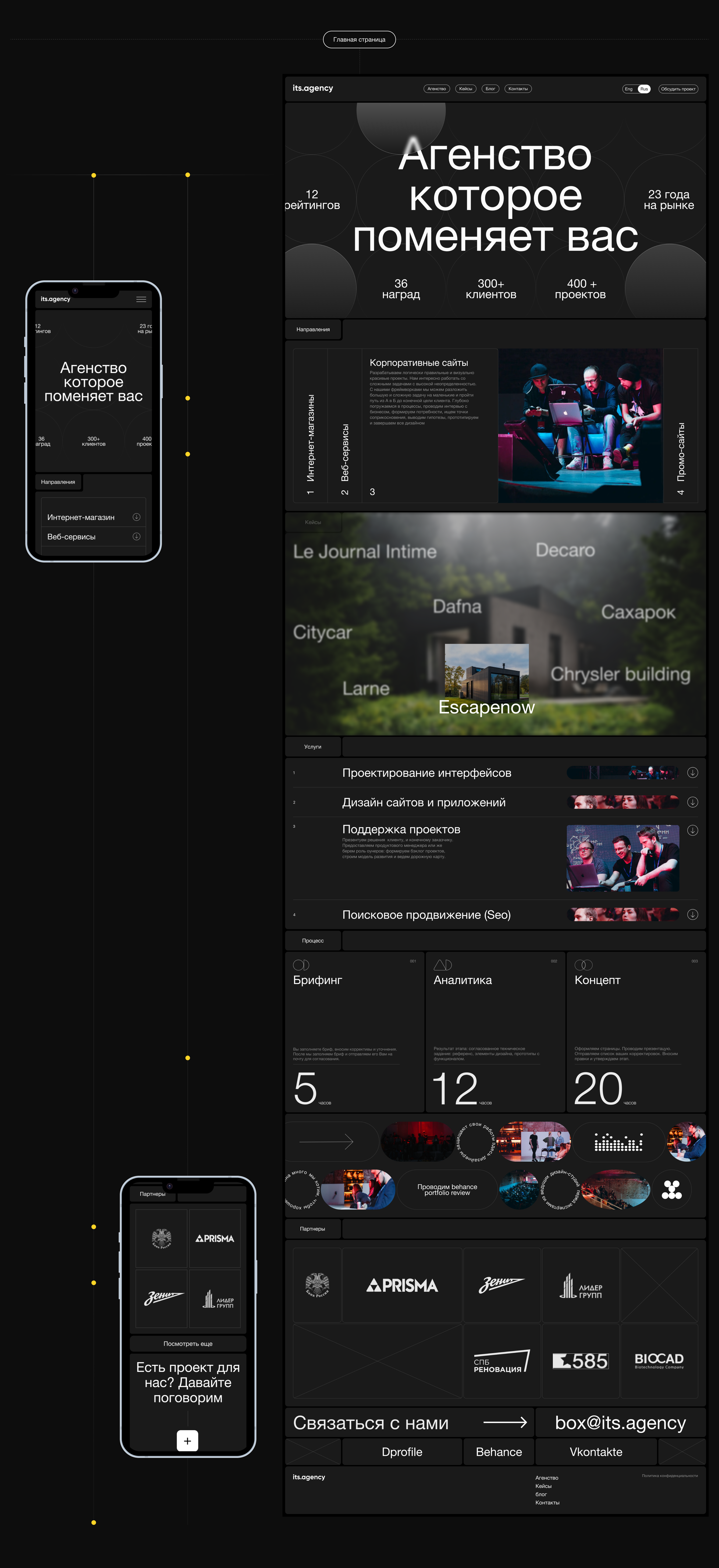Viewport: 719px width, 1568px height.
Task: Expand the Проектирование интерфейсов service row
Action: coord(692,772)
